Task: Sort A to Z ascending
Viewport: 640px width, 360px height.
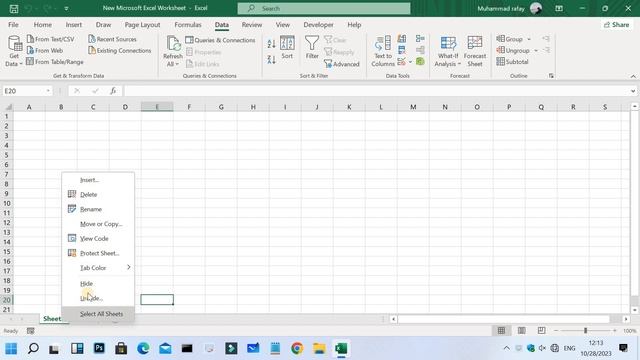Action: (x=271, y=43)
